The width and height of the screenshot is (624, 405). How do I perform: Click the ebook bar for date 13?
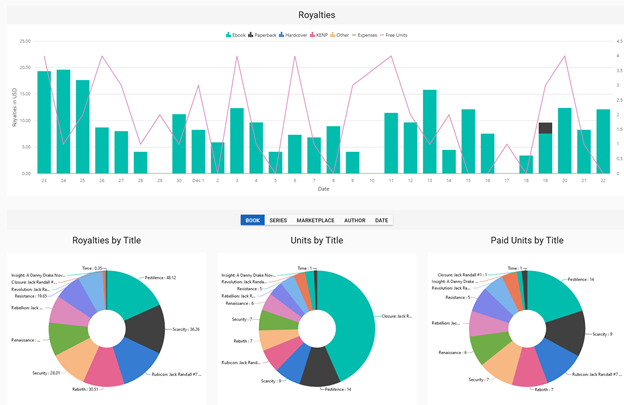pyautogui.click(x=429, y=132)
